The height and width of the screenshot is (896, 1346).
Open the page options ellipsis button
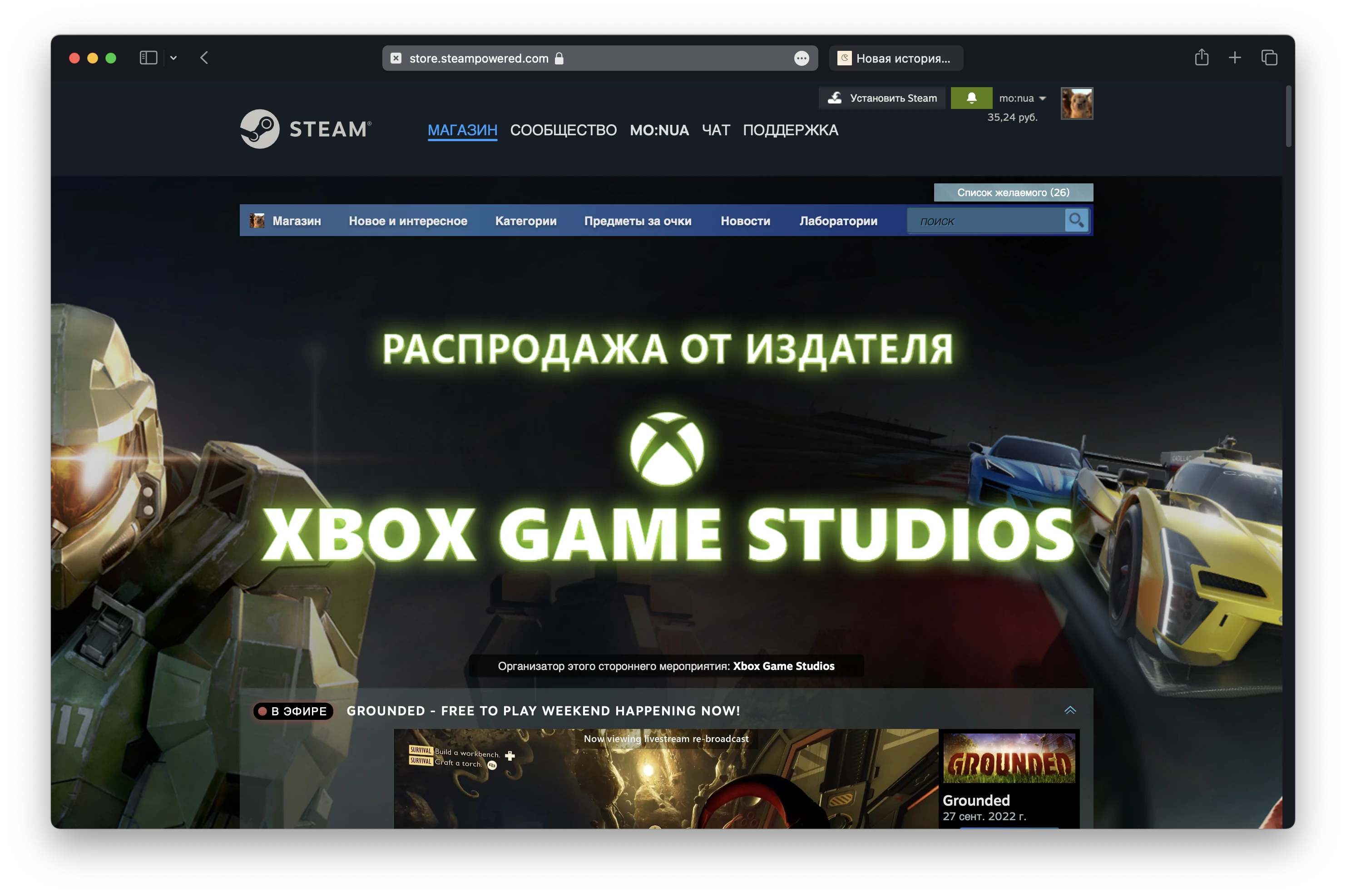point(802,58)
